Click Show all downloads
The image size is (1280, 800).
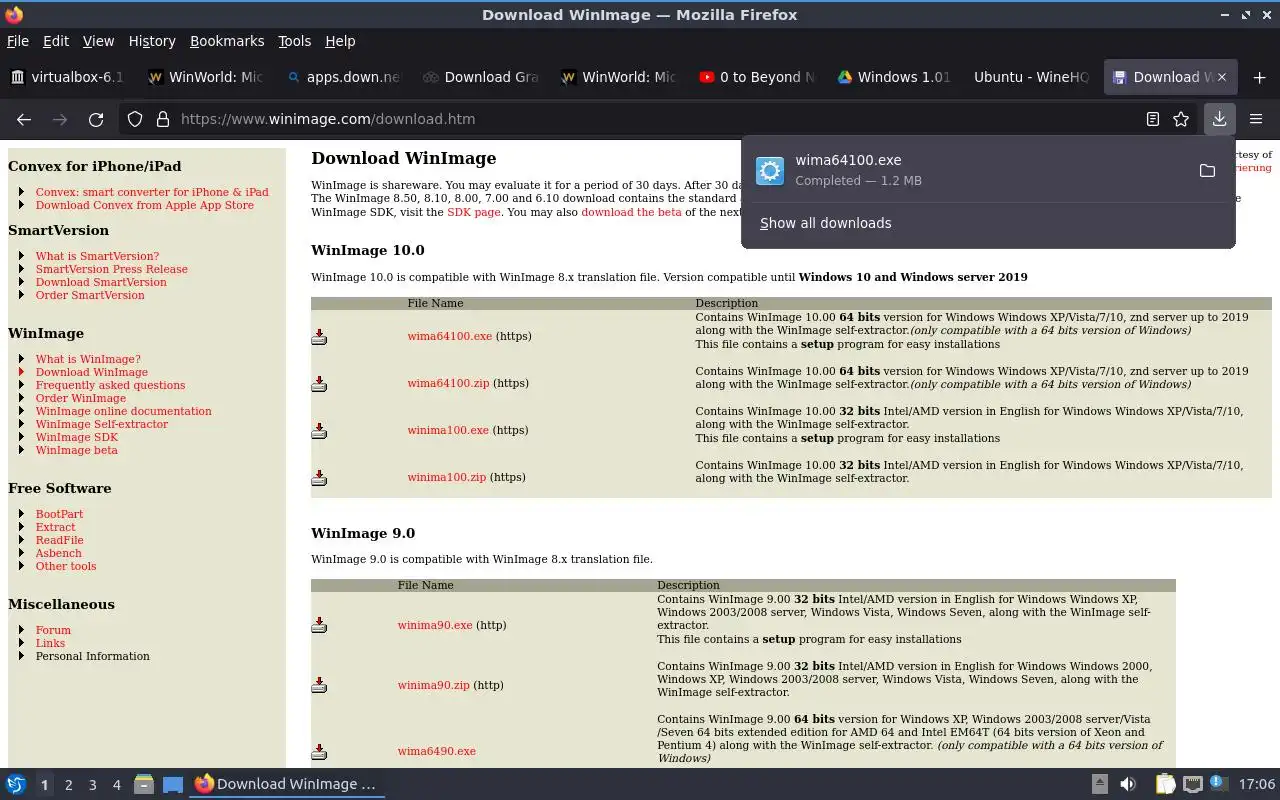coord(825,223)
